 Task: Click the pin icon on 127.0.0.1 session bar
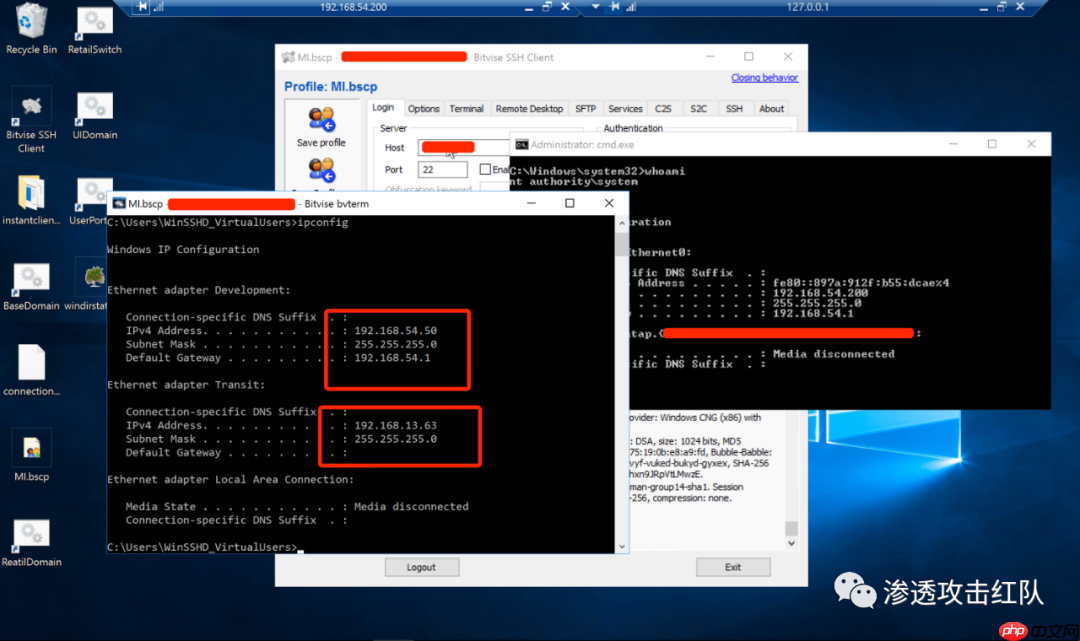(614, 7)
